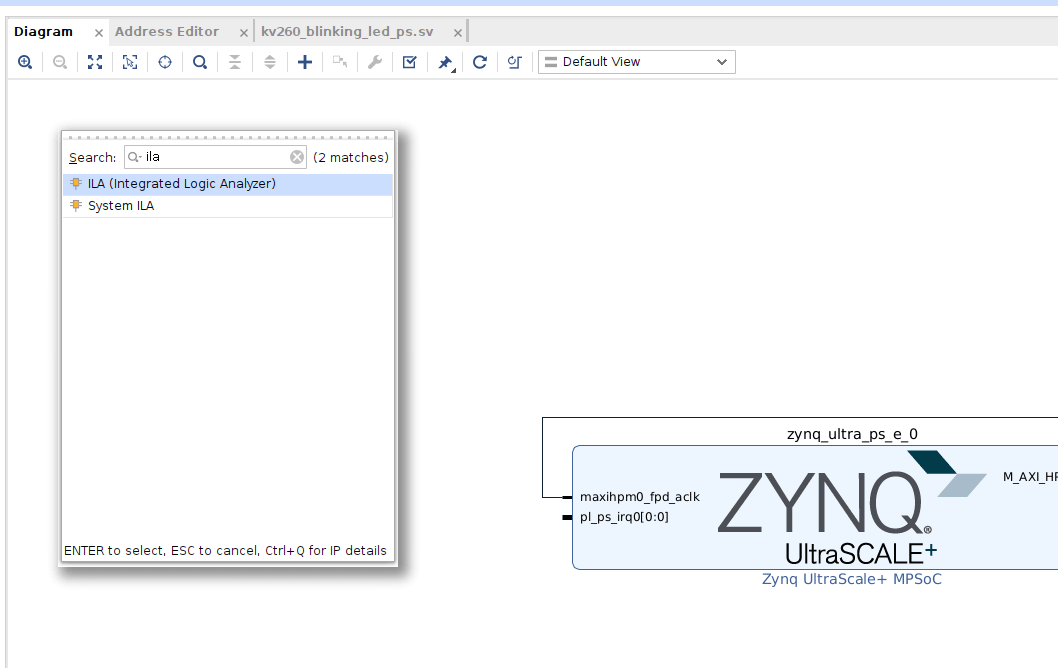1058x668 pixels.
Task: Run Validate Design checkmark icon
Action: click(x=410, y=62)
